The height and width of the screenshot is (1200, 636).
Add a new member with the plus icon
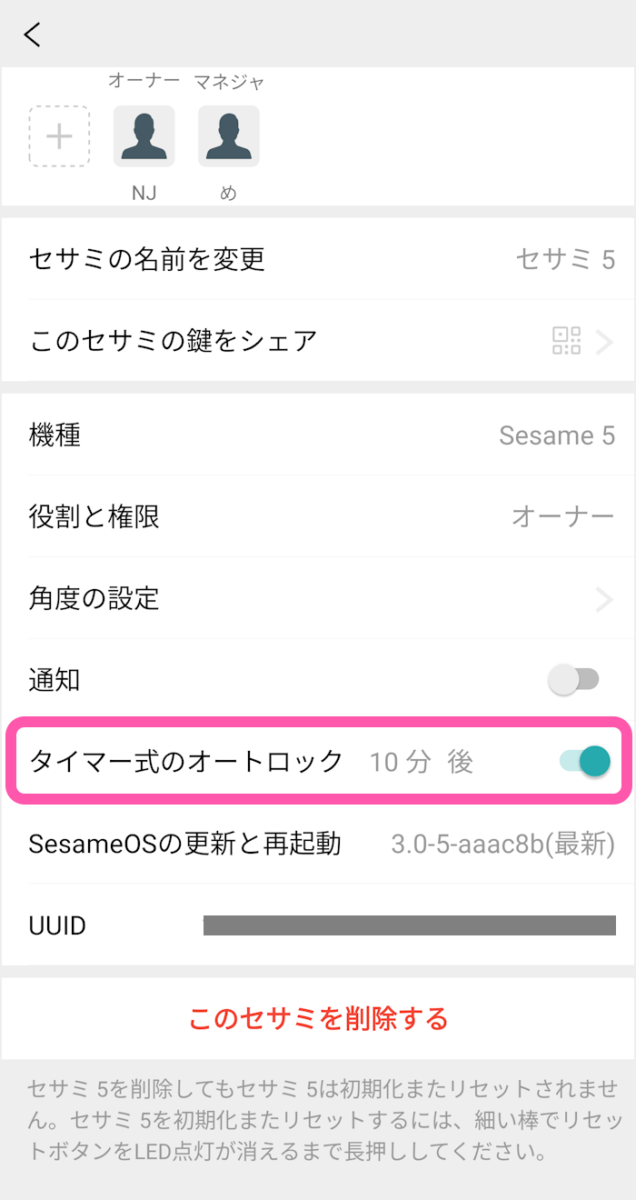59,136
